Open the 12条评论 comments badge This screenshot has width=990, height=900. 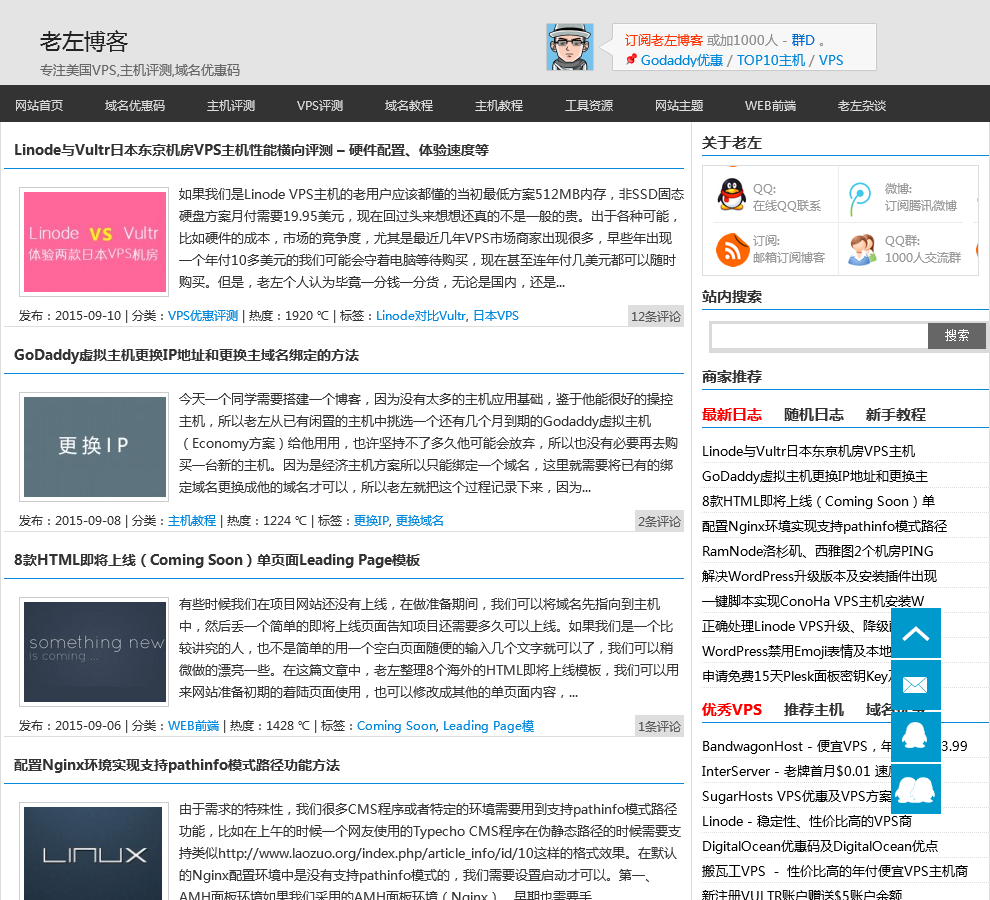tap(656, 316)
